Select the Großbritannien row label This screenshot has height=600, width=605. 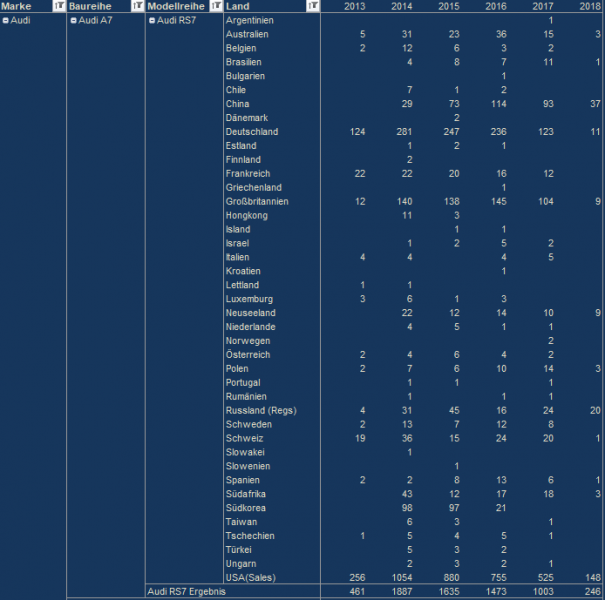pyautogui.click(x=257, y=201)
